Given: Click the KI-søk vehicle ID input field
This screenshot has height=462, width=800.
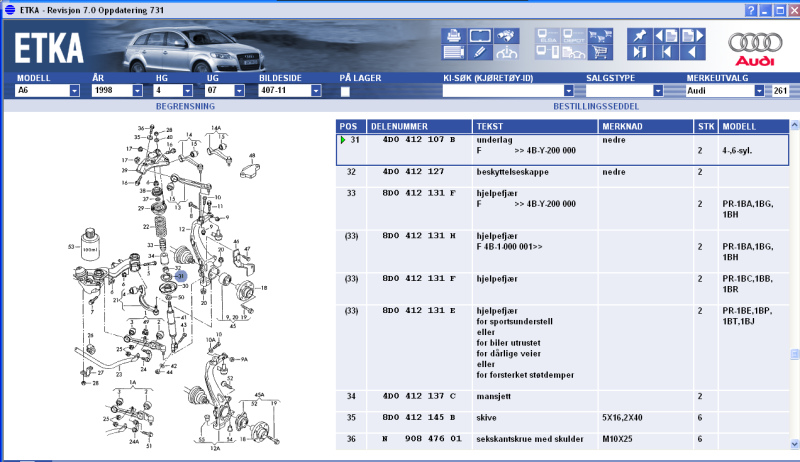Looking at the screenshot, I should pos(500,91).
